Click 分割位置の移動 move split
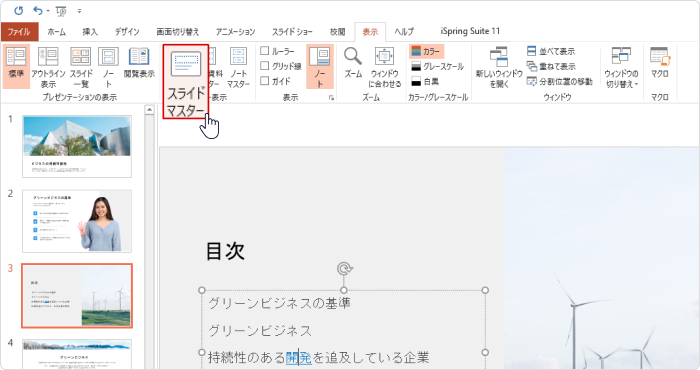 [x=559, y=81]
